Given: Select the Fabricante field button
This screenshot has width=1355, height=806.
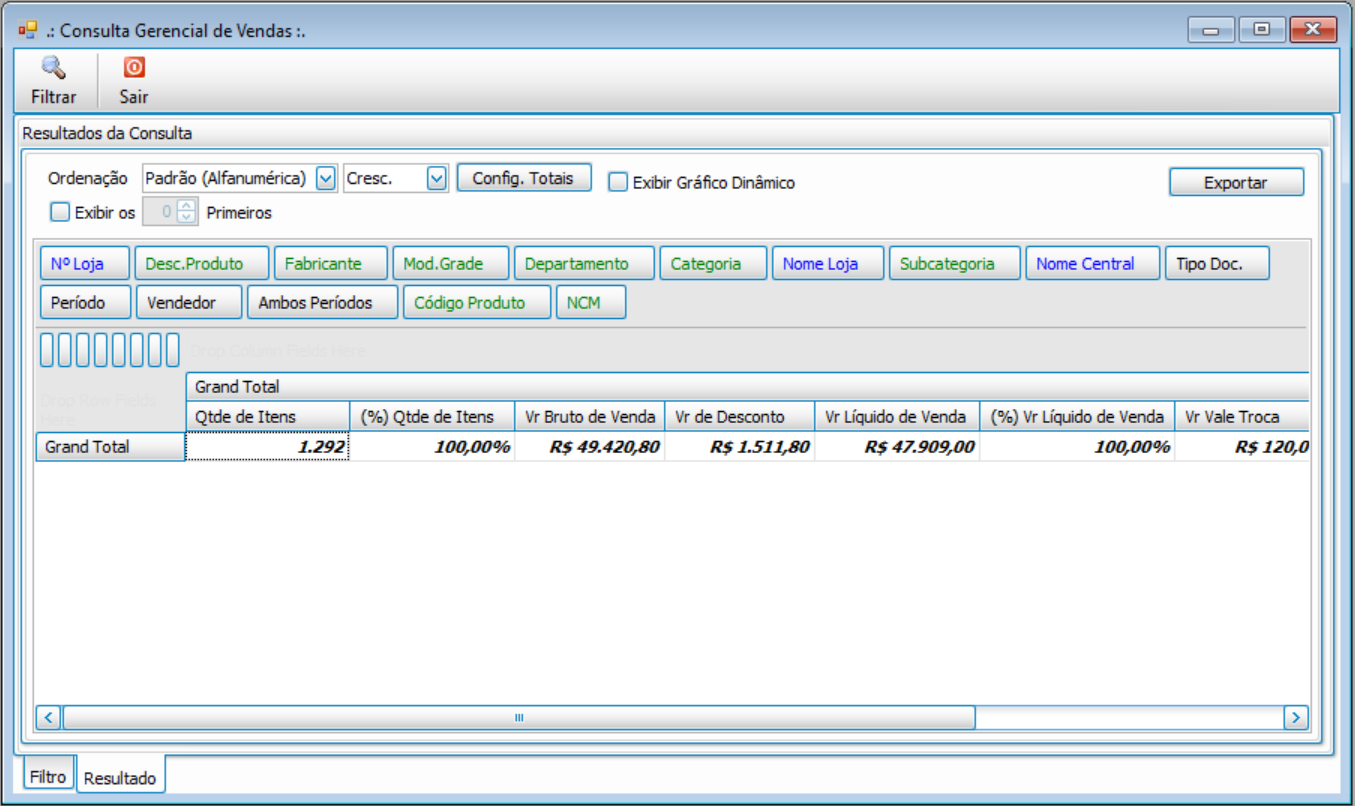Looking at the screenshot, I should 331,264.
